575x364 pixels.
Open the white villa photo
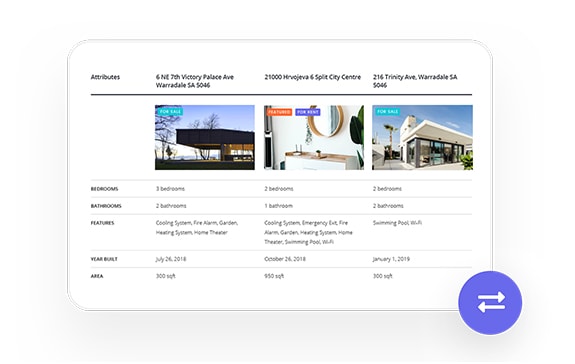point(422,137)
